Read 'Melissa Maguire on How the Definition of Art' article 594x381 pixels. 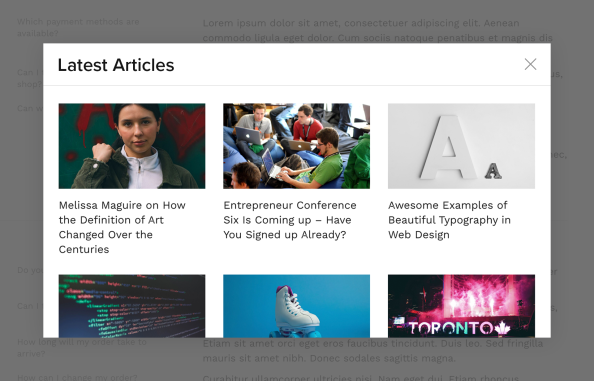(x=122, y=227)
